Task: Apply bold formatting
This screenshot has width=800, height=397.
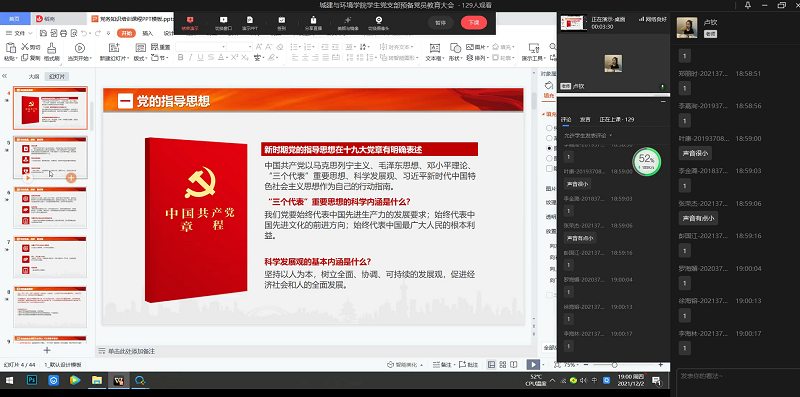Action: tap(180, 58)
